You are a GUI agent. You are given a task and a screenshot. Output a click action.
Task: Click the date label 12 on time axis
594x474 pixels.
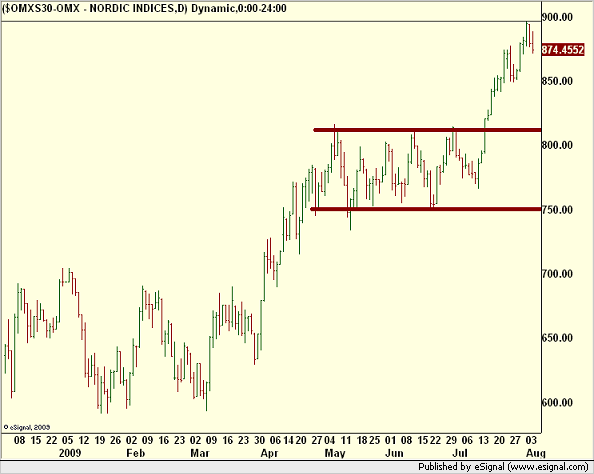pyautogui.click(x=84, y=440)
